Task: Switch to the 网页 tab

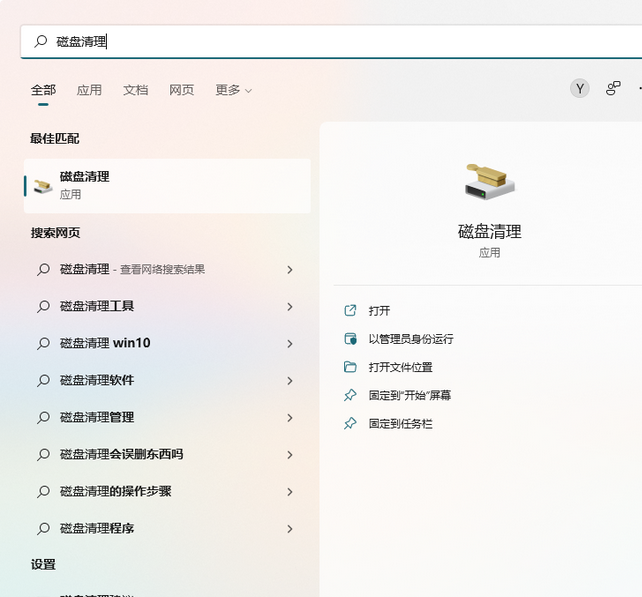Action: click(182, 90)
